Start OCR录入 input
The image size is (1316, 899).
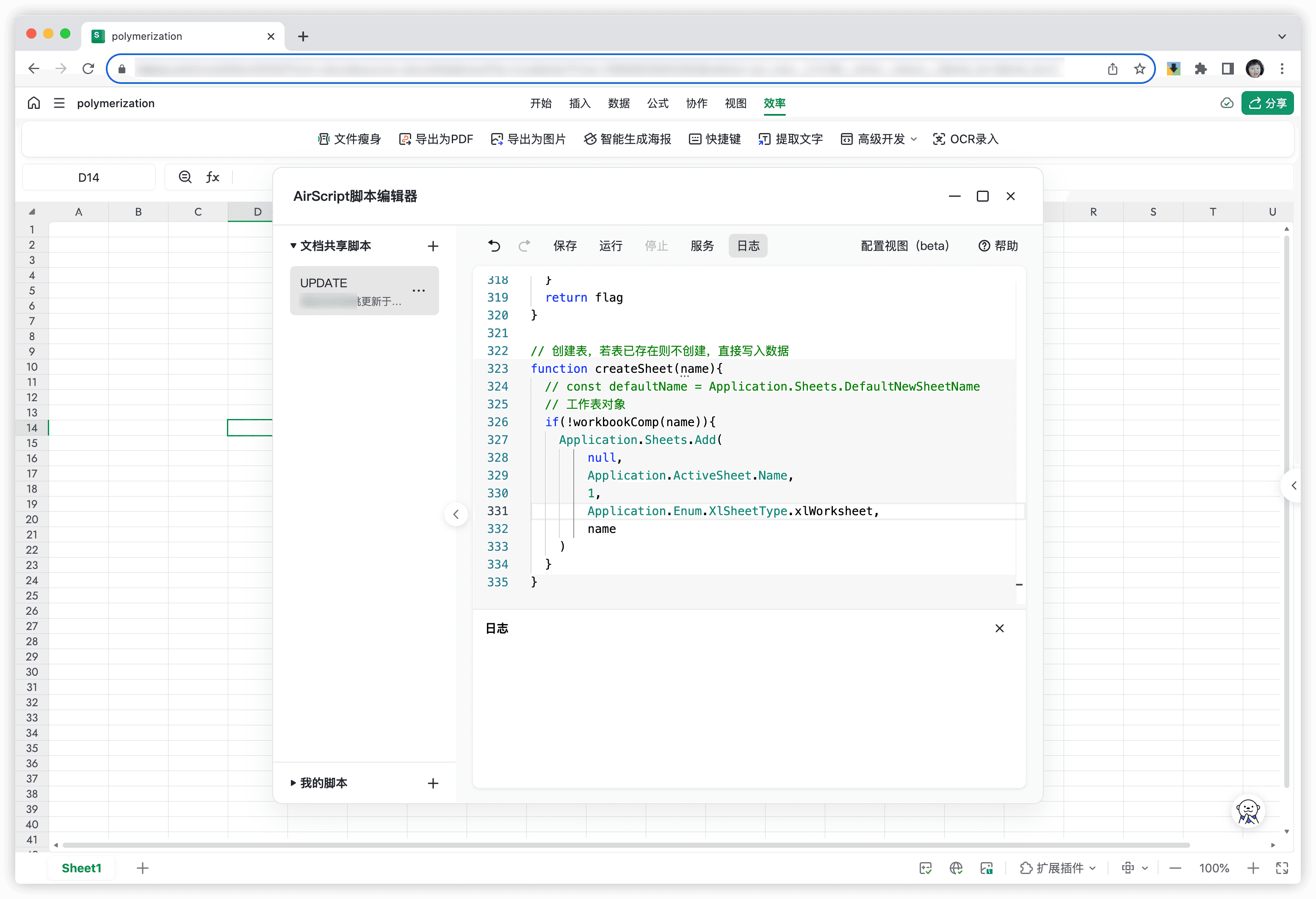click(965, 139)
